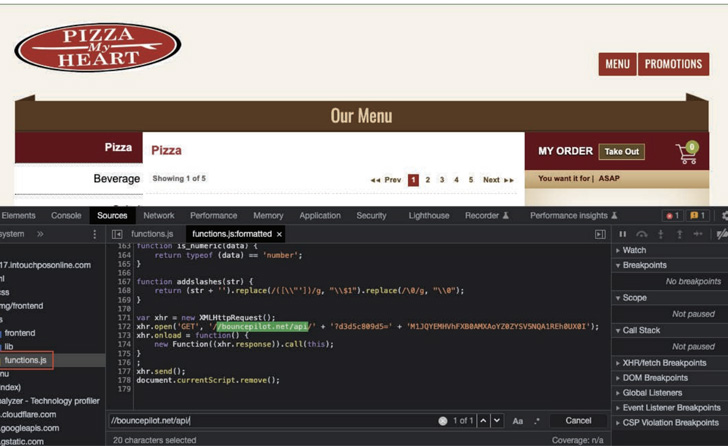Switch to the Network tab

pyautogui.click(x=158, y=215)
